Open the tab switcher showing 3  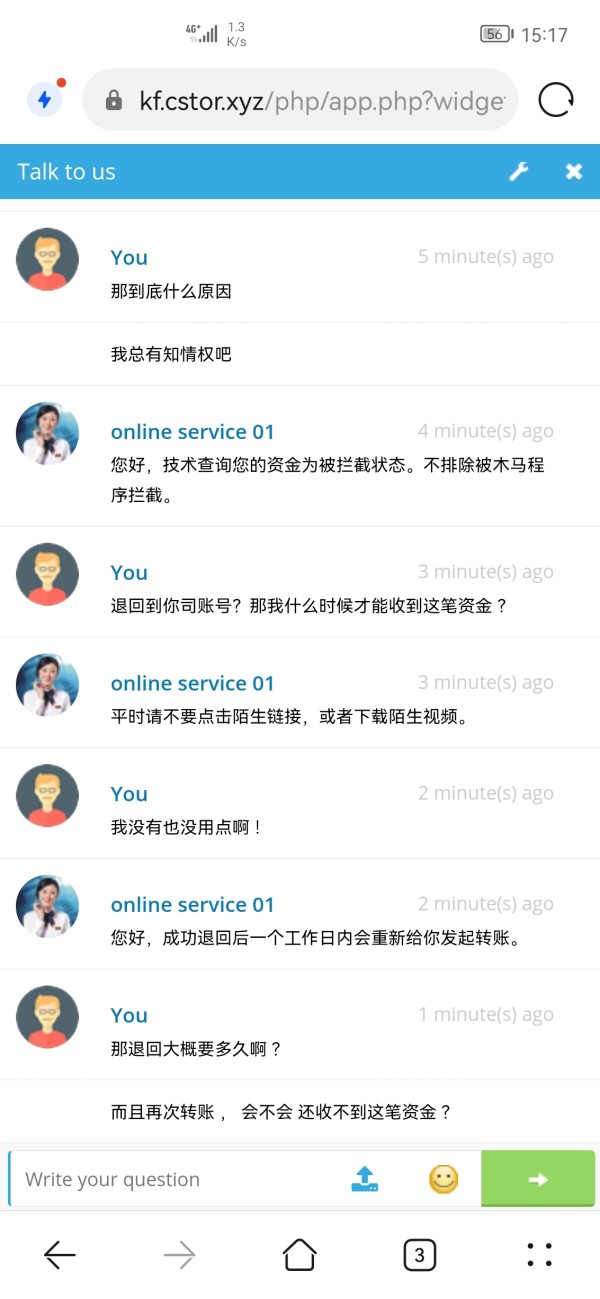pos(419,1255)
